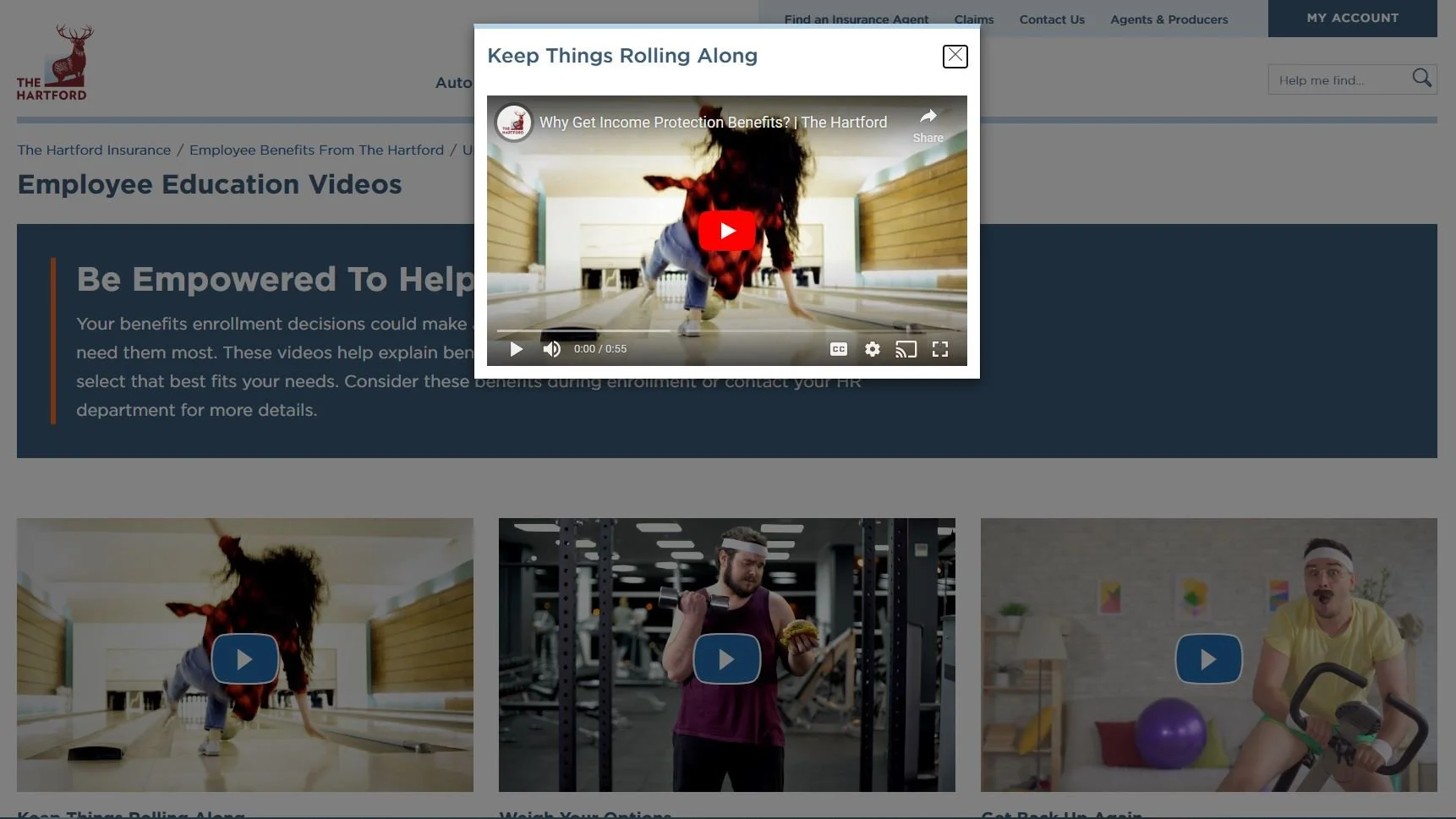
Task: Go to The Hartford Insurance breadcrumb
Action: (x=94, y=150)
